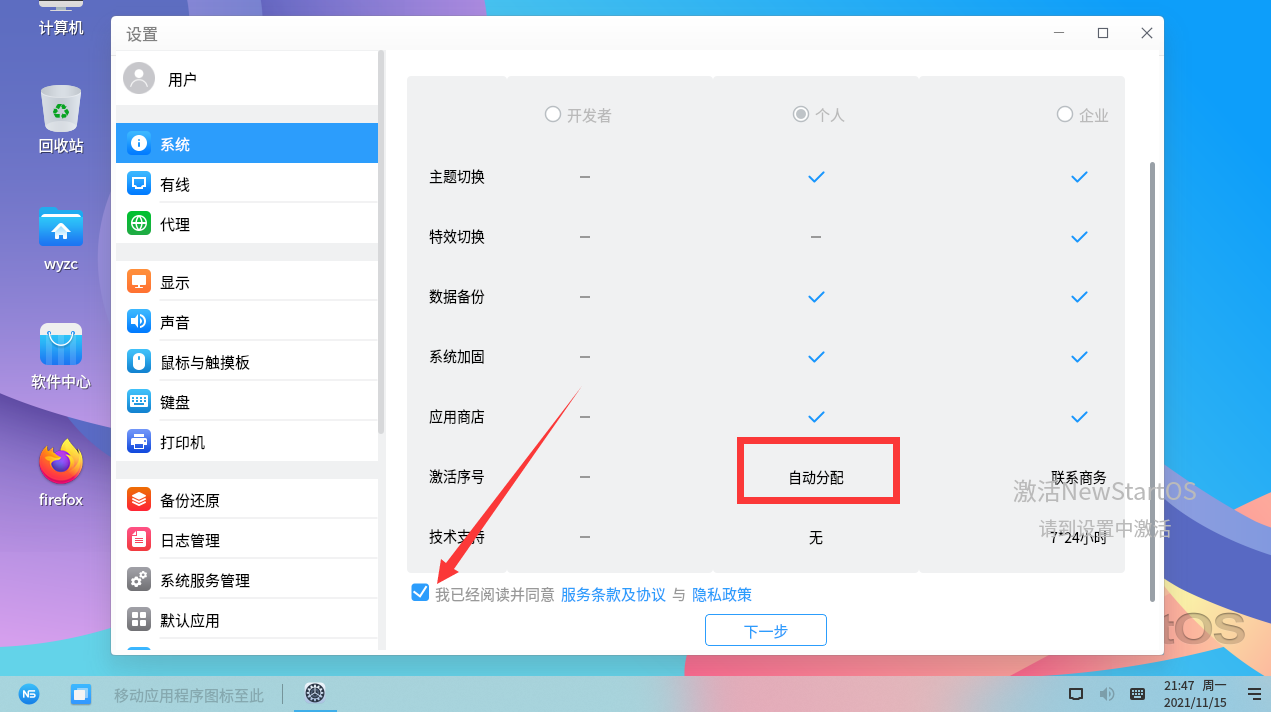Click the 打印机 printer icon
The height and width of the screenshot is (712, 1271).
tap(139, 442)
